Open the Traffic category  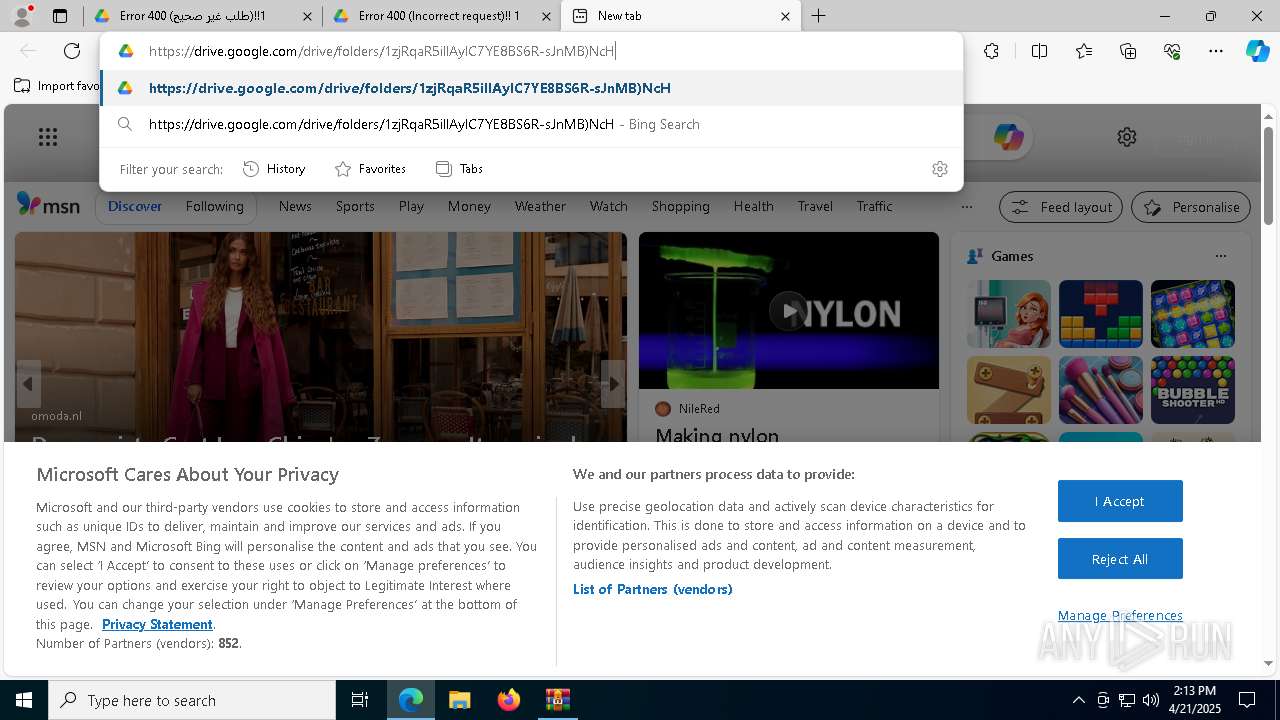tap(874, 206)
